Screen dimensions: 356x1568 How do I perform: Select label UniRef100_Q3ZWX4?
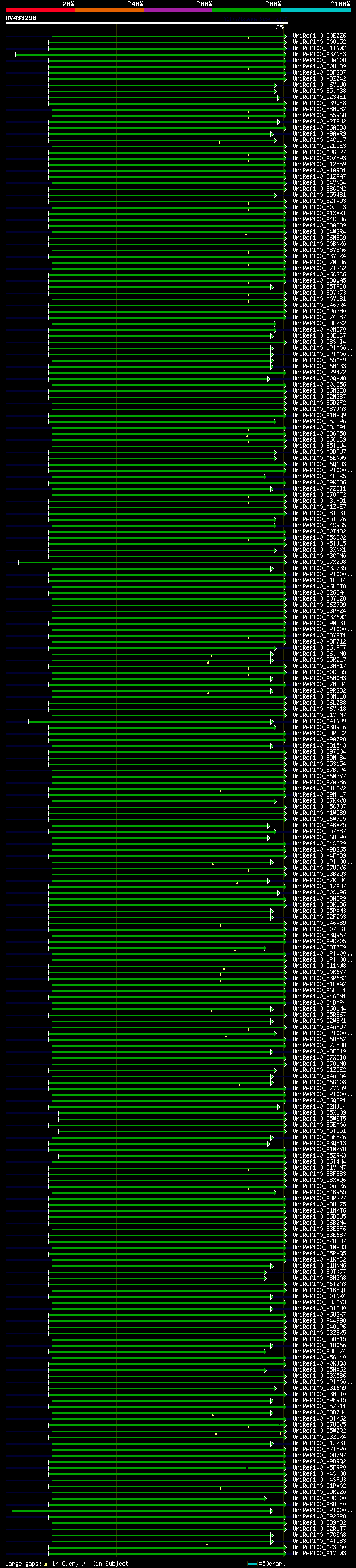(x=319, y=1437)
